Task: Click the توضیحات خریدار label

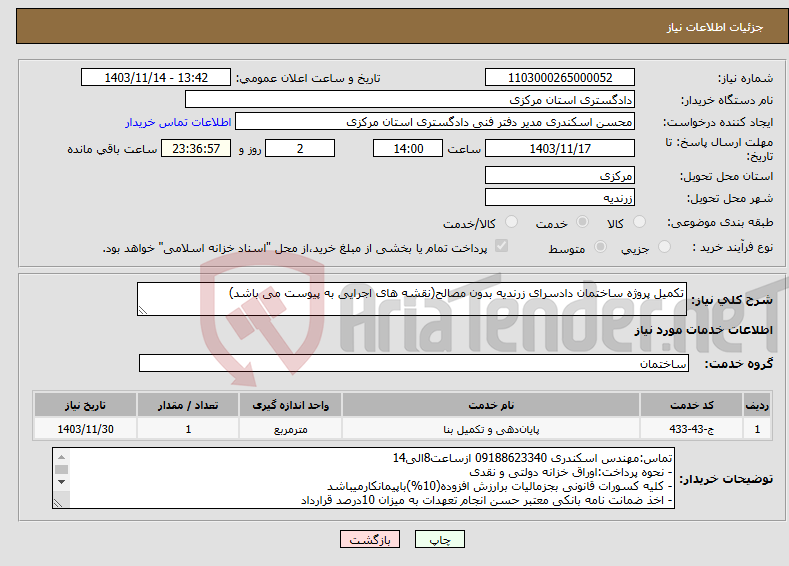Action: pos(726,479)
